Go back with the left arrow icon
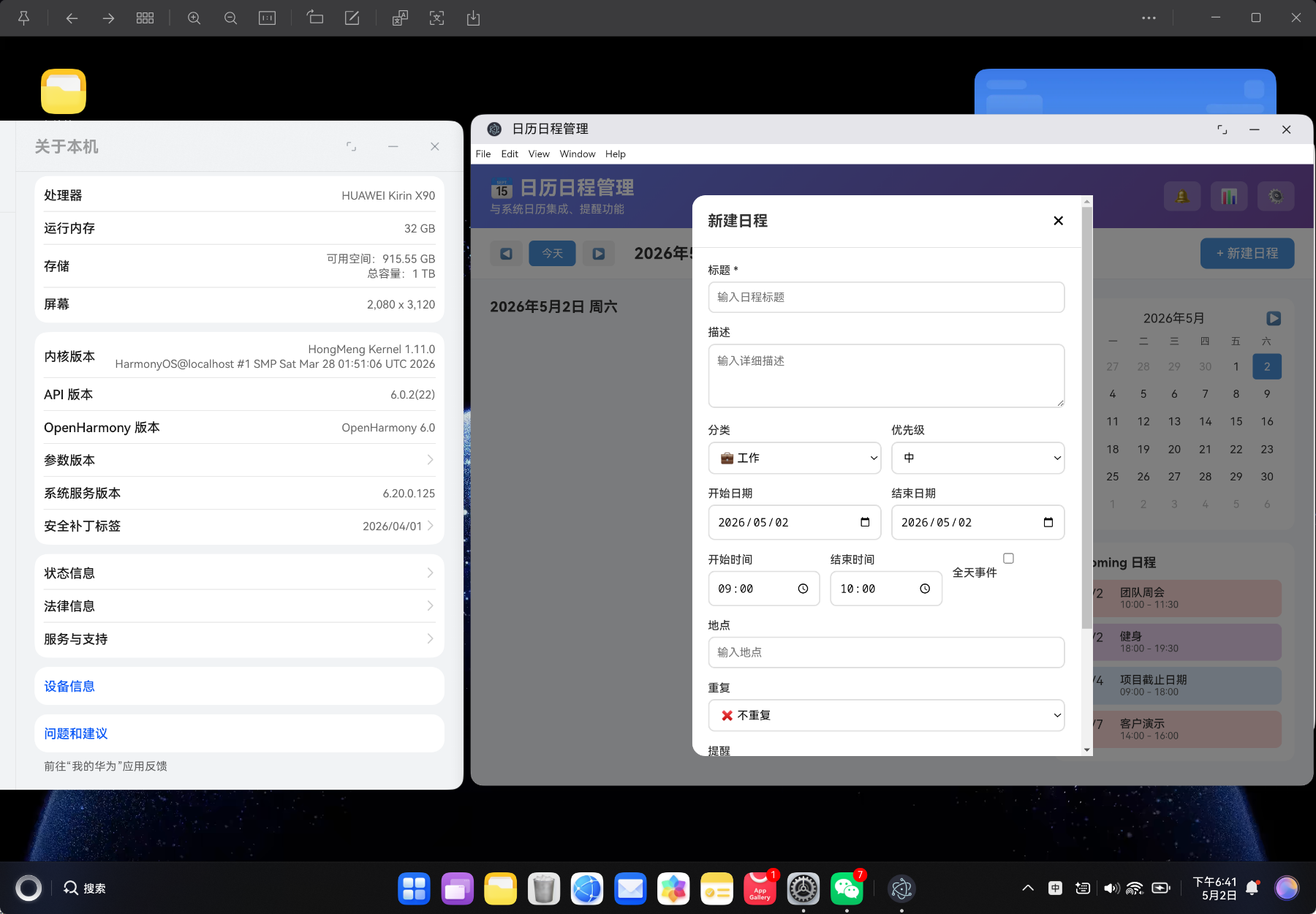 [72, 18]
